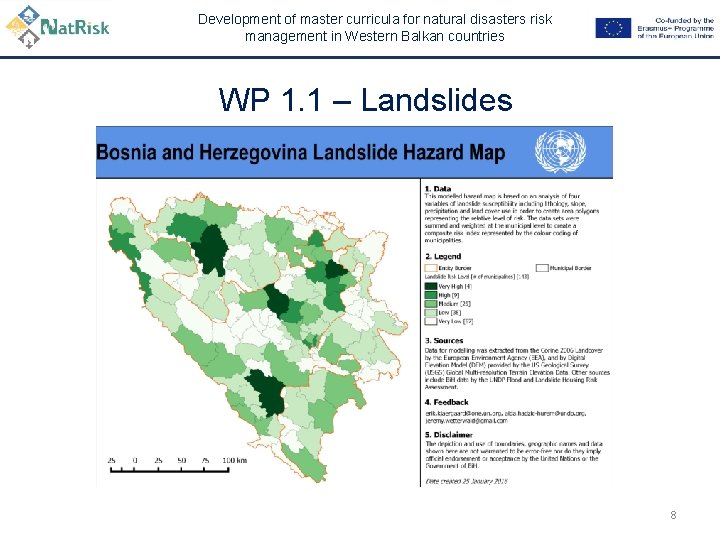Screen dimensions: 720x540
Task: Click 'Co-funded by the Erasmus+ Programme' text
Action: click(675, 28)
